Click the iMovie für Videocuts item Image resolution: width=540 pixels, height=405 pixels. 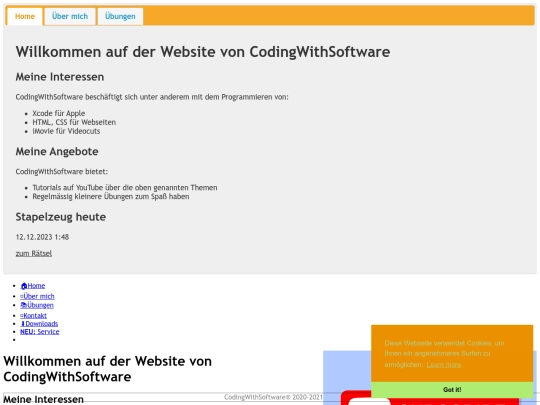point(66,131)
